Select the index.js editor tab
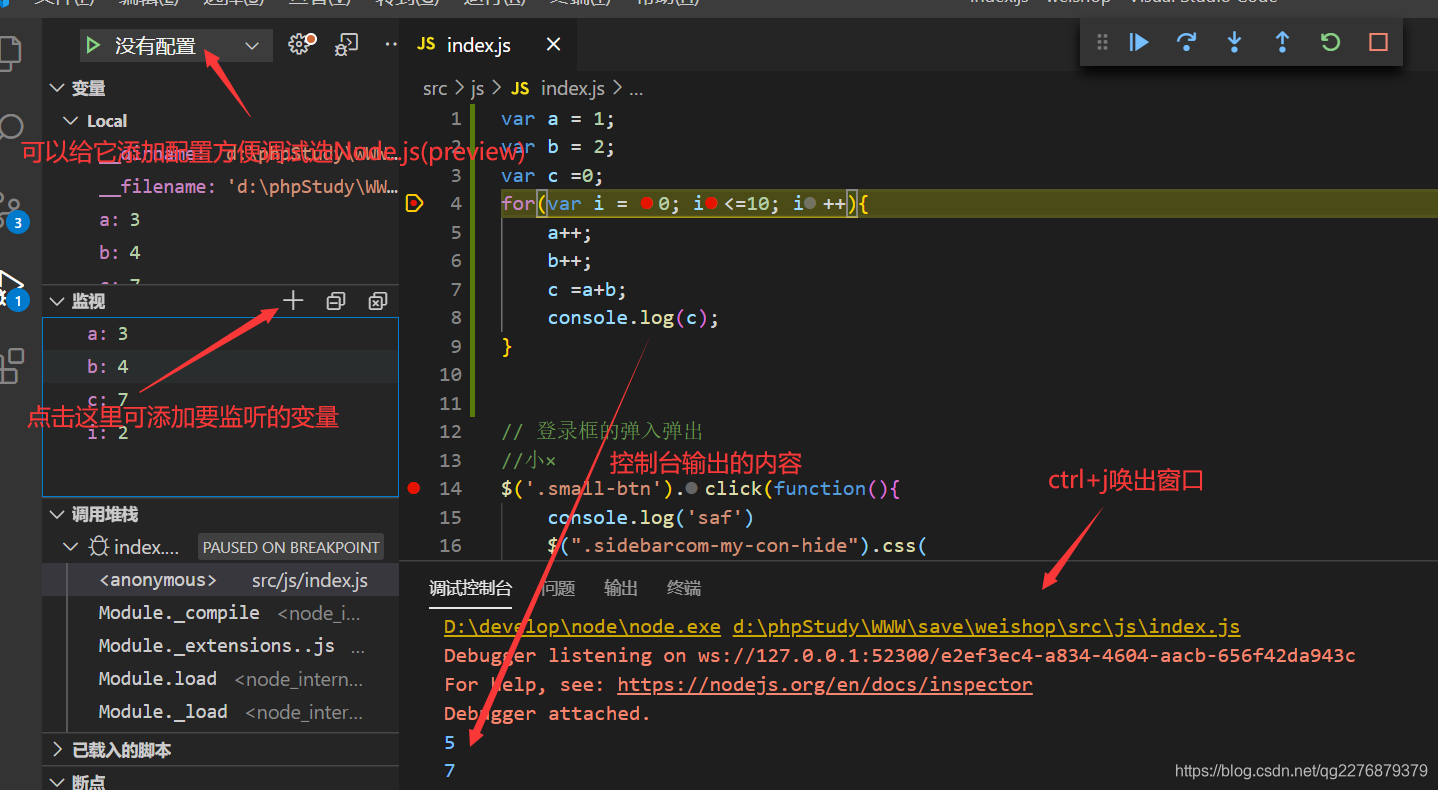 click(x=489, y=45)
